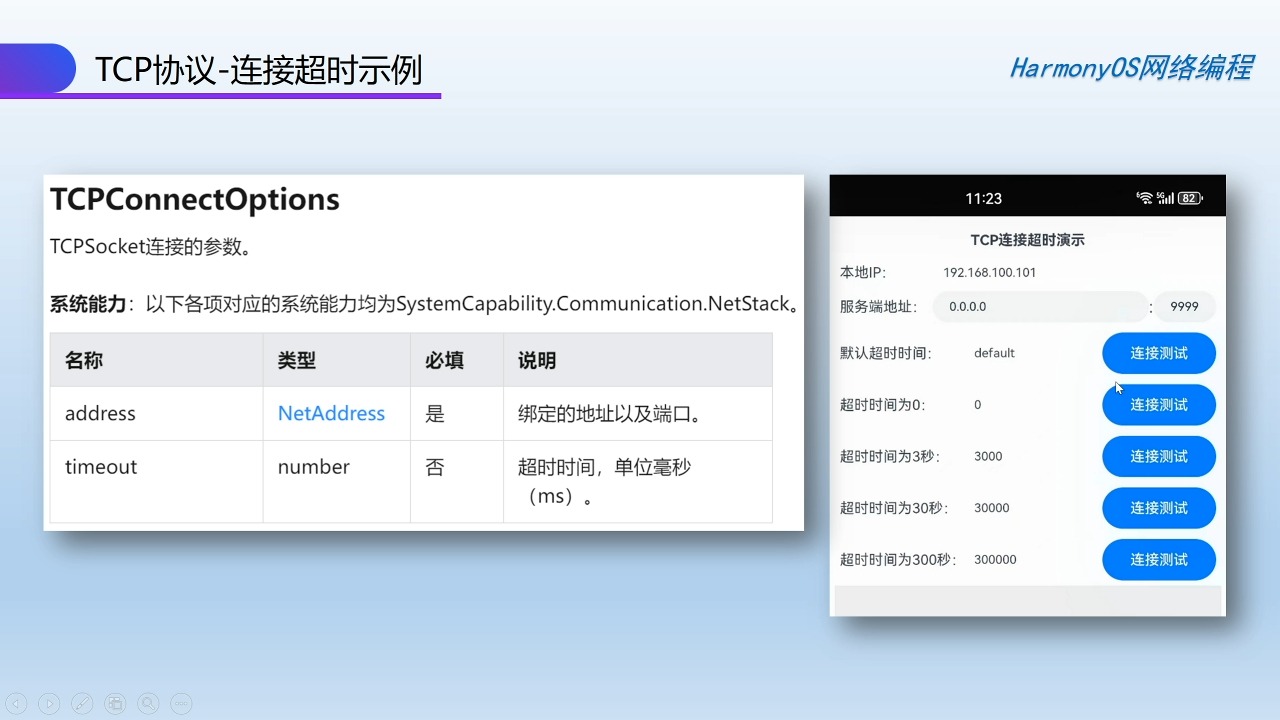Edit the server address field 0.0.0.0
The width and height of the screenshot is (1280, 720).
tap(1040, 307)
